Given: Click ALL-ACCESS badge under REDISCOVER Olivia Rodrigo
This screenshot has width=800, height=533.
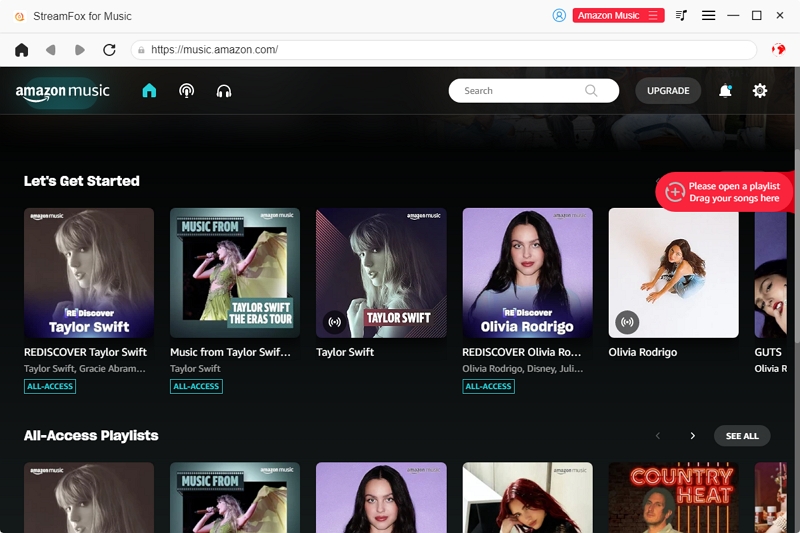Looking at the screenshot, I should 488,386.
